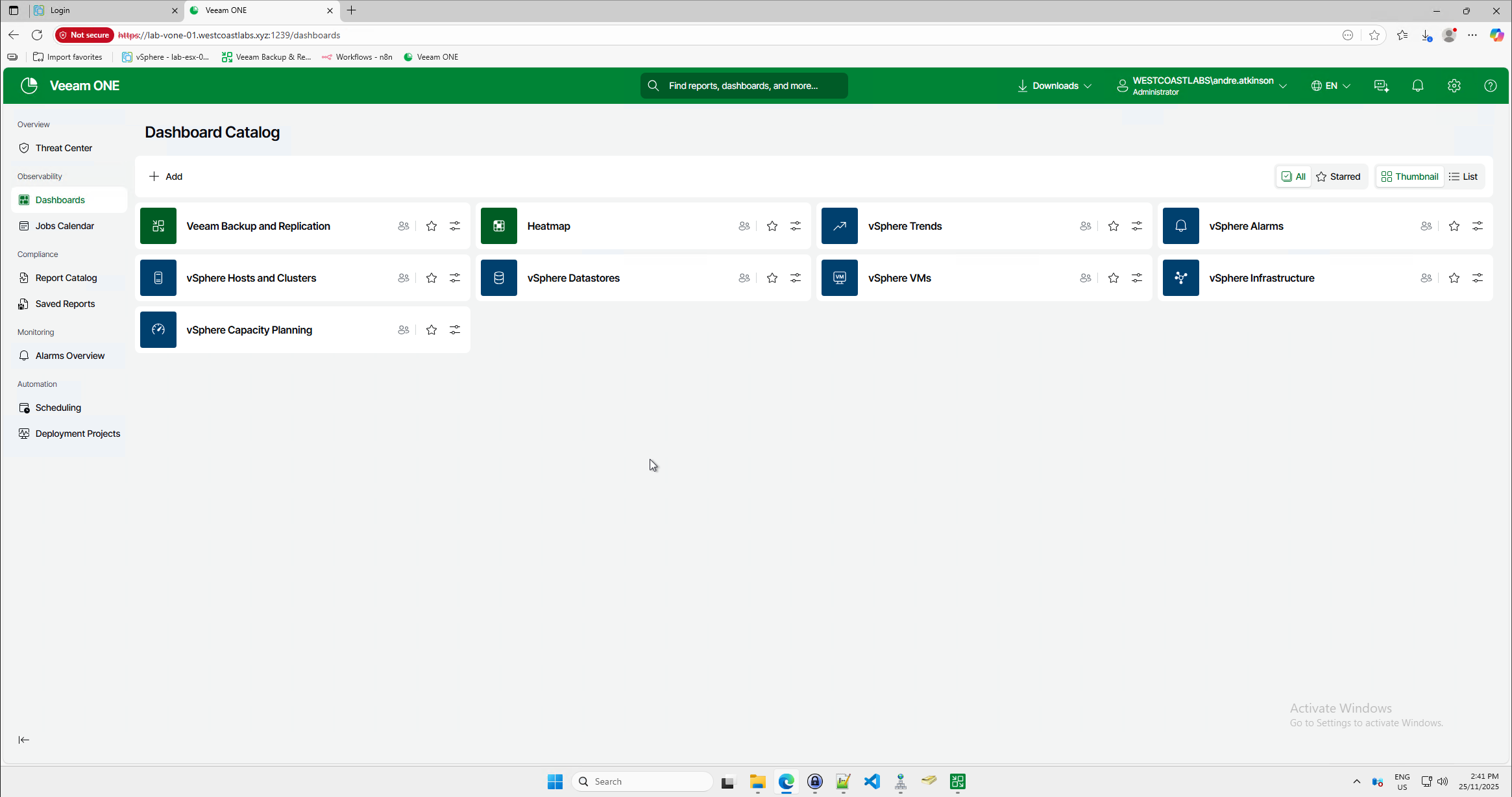Open settings sliders for Heatmap dashboard
Image resolution: width=1512 pixels, height=797 pixels.
click(796, 226)
